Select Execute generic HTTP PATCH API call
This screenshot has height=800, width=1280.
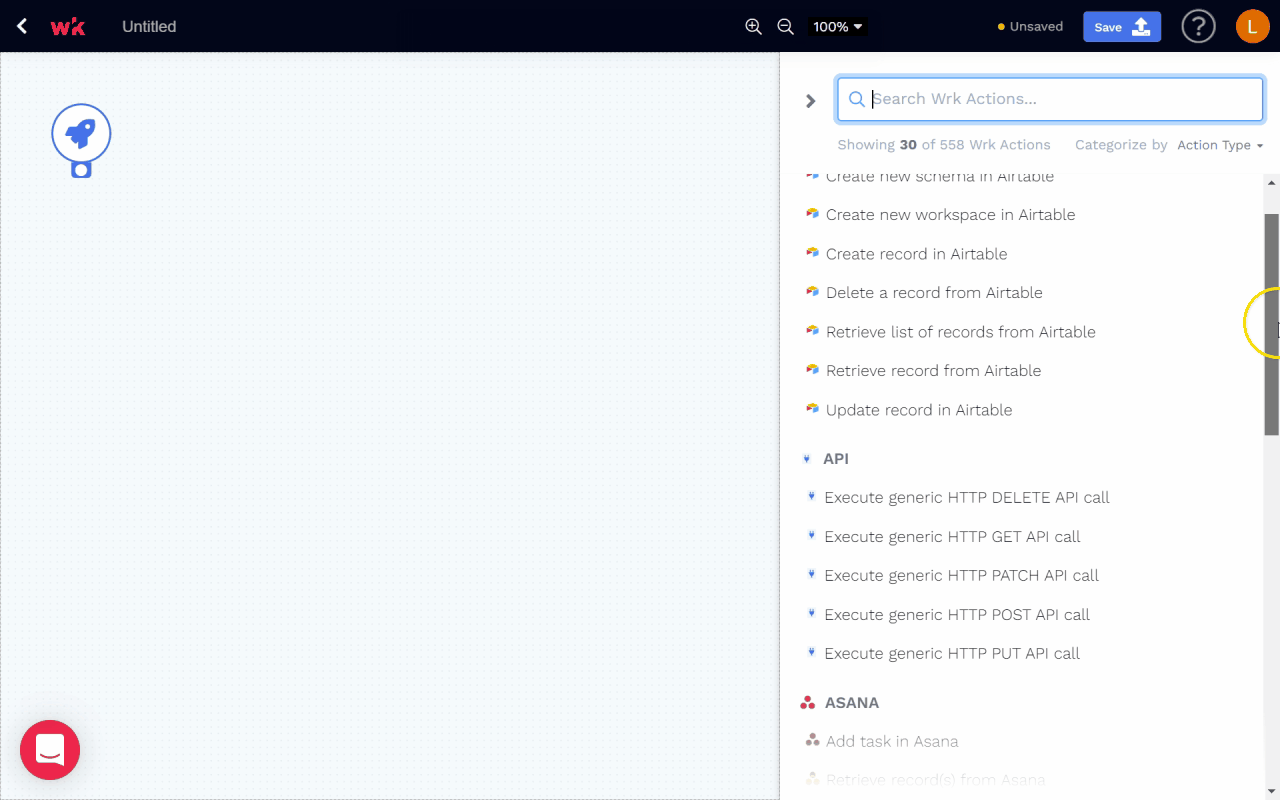(x=961, y=576)
